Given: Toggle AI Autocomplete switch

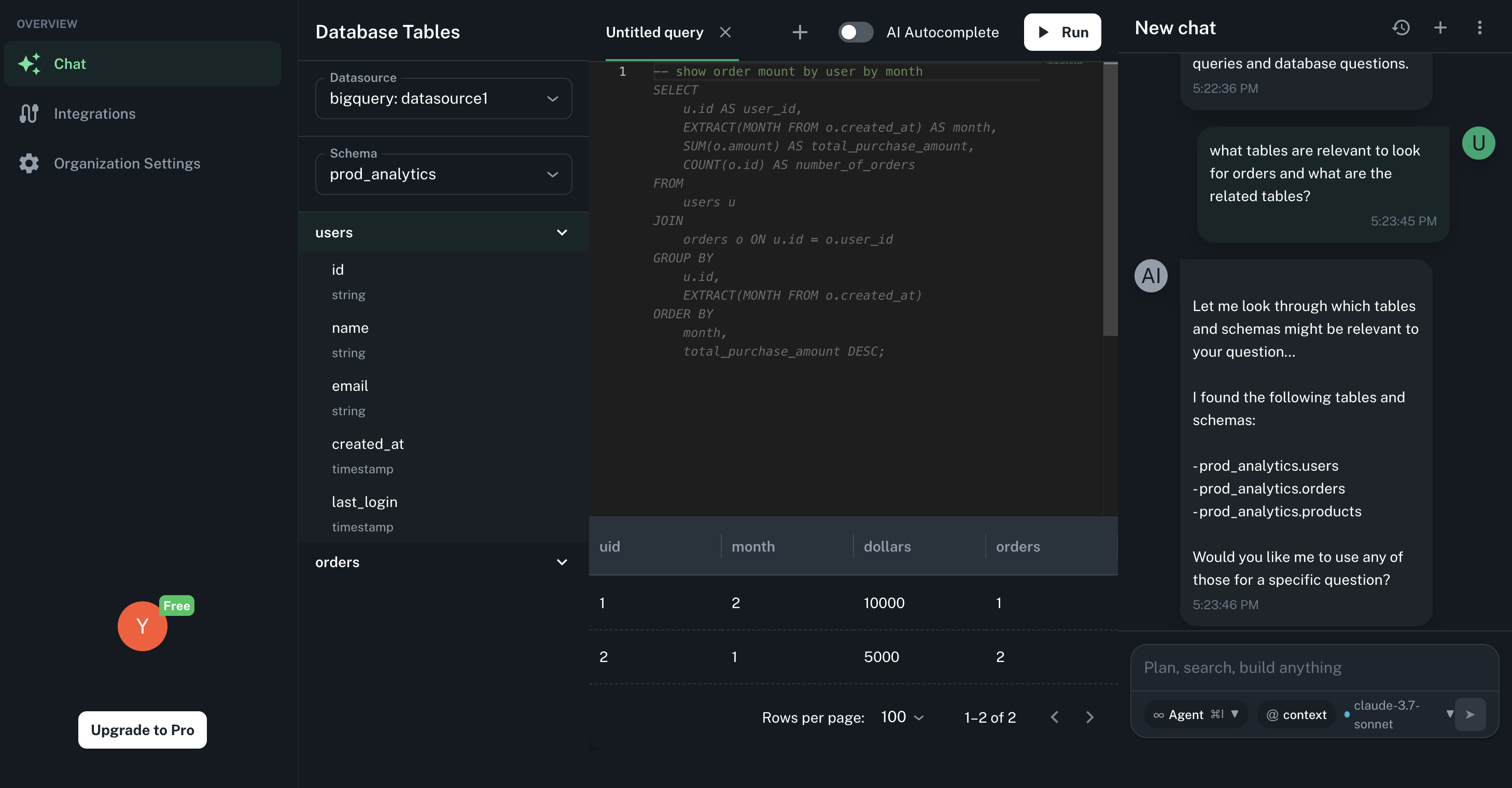Looking at the screenshot, I should coord(855,32).
